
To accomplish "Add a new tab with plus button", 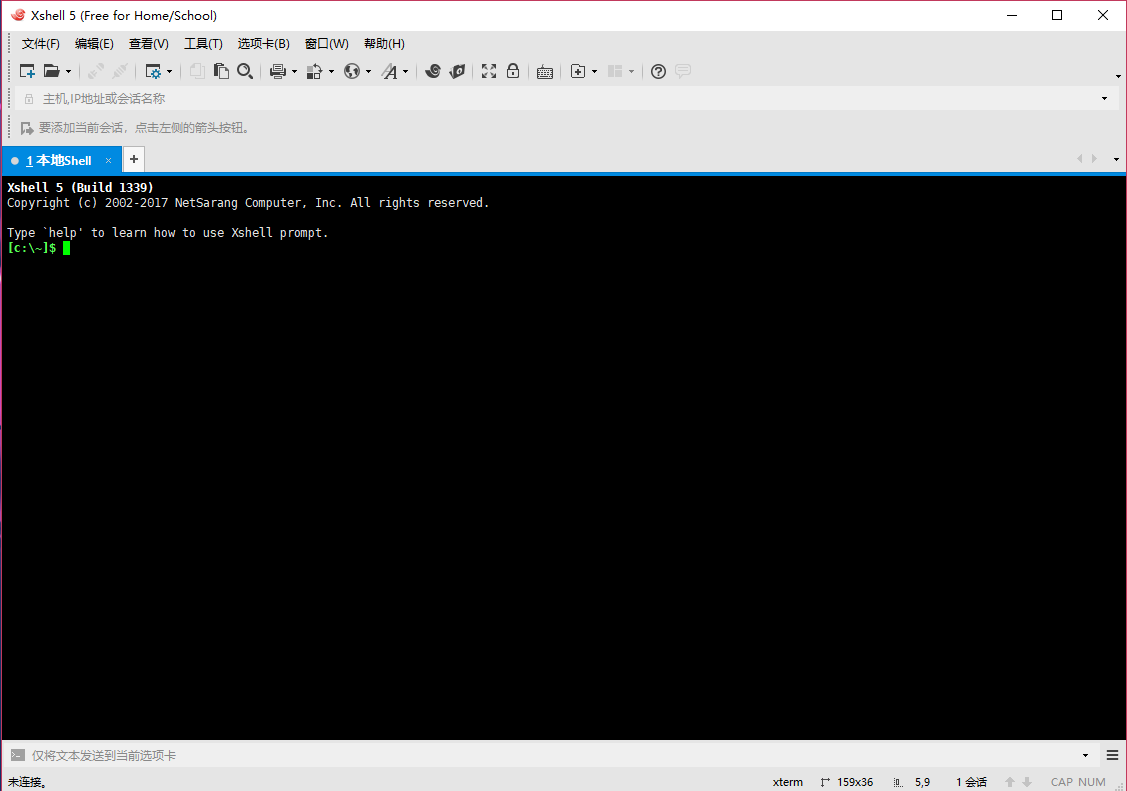I will click(134, 159).
